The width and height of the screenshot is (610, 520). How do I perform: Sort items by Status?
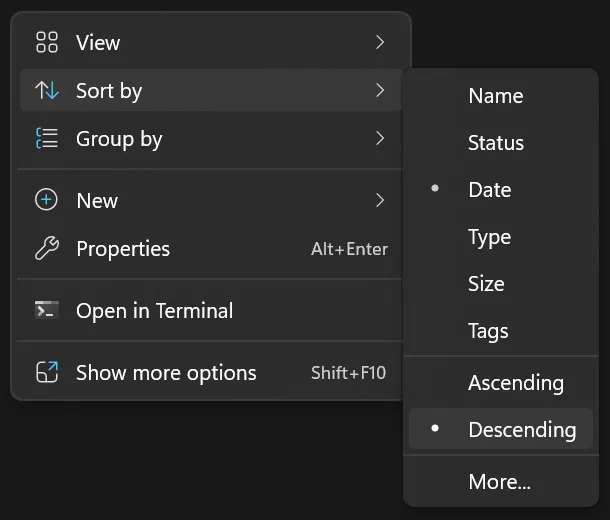[x=495, y=143]
